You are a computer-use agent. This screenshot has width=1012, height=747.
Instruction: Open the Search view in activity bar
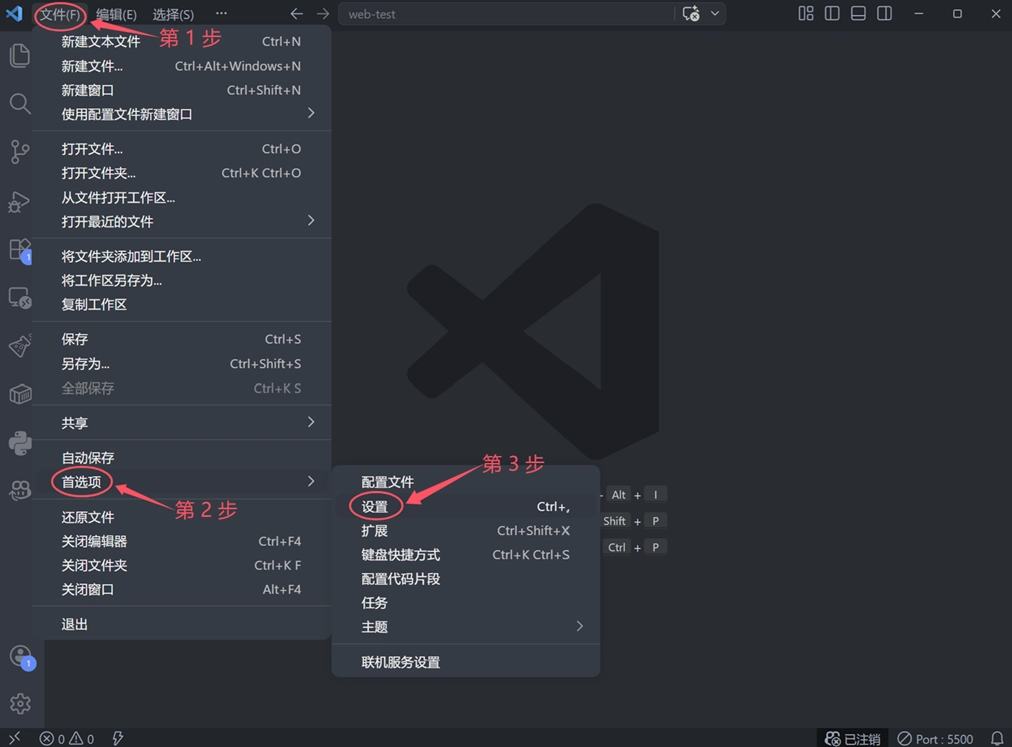(x=20, y=103)
